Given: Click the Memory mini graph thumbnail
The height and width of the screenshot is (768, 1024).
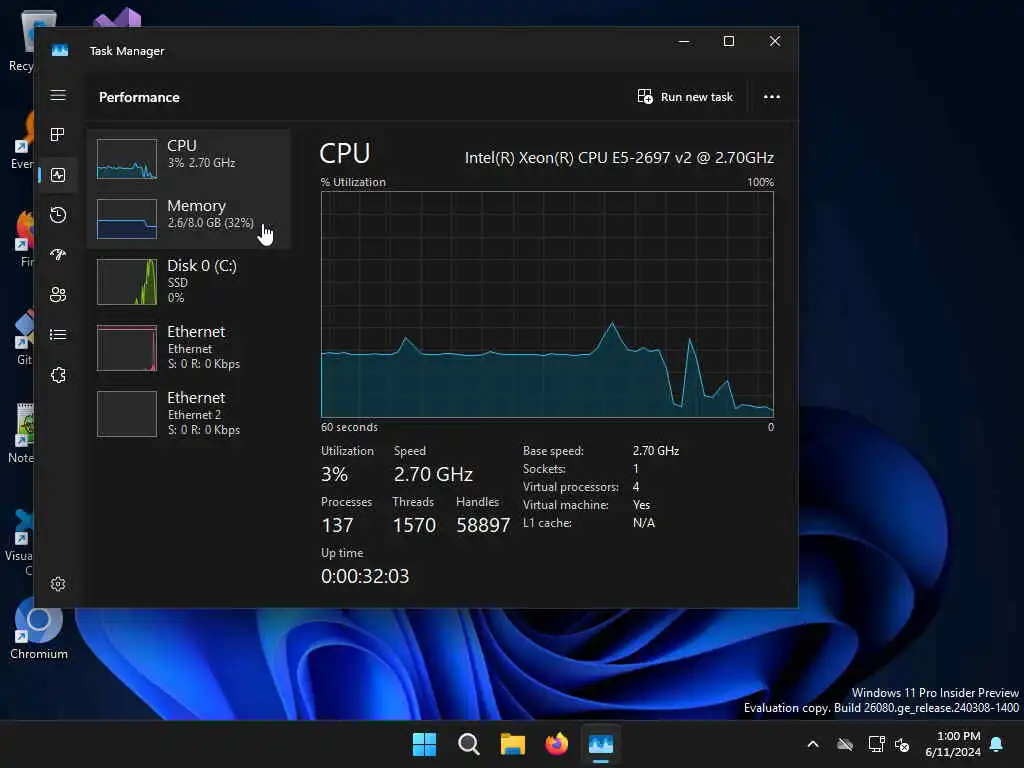Looking at the screenshot, I should tap(127, 219).
